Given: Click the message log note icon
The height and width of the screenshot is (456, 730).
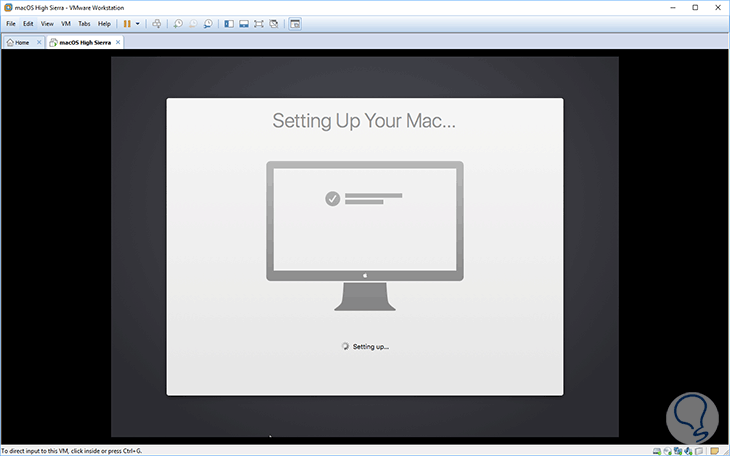Looking at the screenshot, I should (x=715, y=451).
